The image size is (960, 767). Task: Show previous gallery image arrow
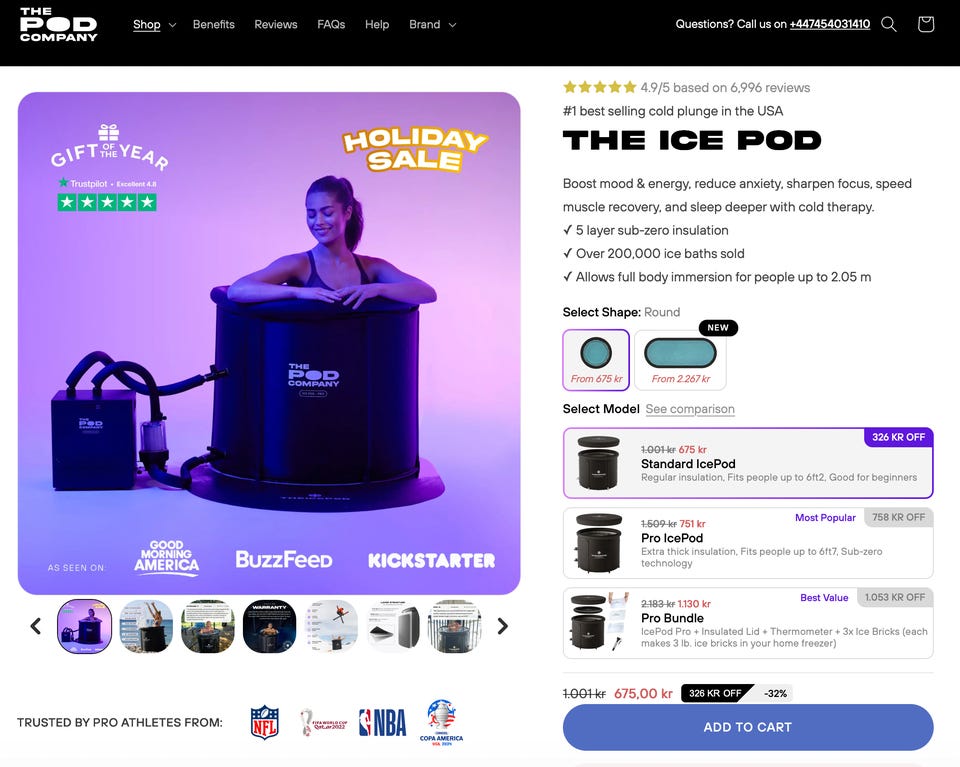[36, 626]
